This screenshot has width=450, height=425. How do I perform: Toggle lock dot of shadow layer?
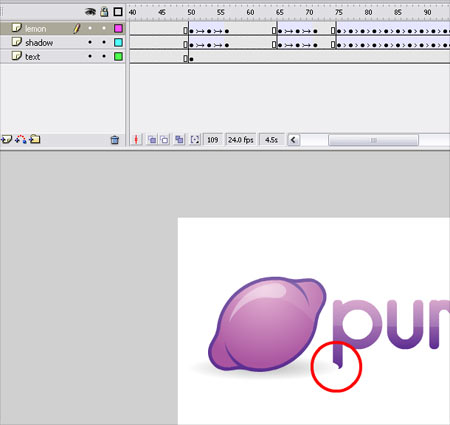pos(104,42)
